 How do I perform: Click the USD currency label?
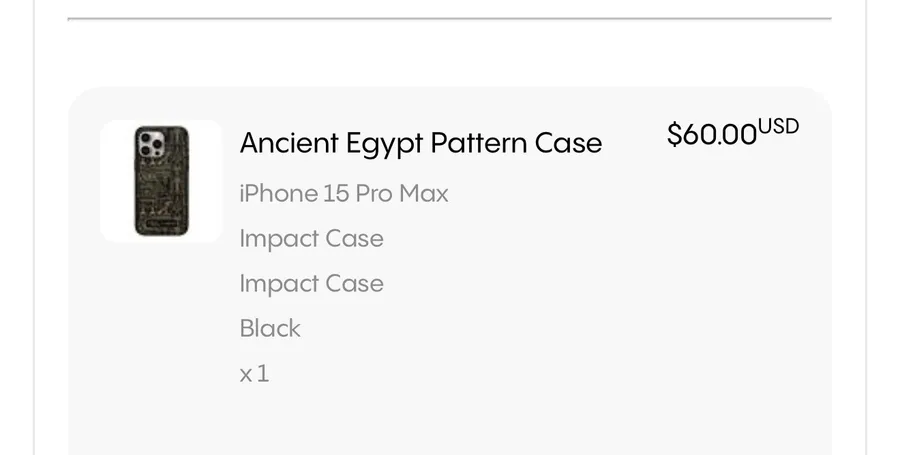[x=778, y=126]
